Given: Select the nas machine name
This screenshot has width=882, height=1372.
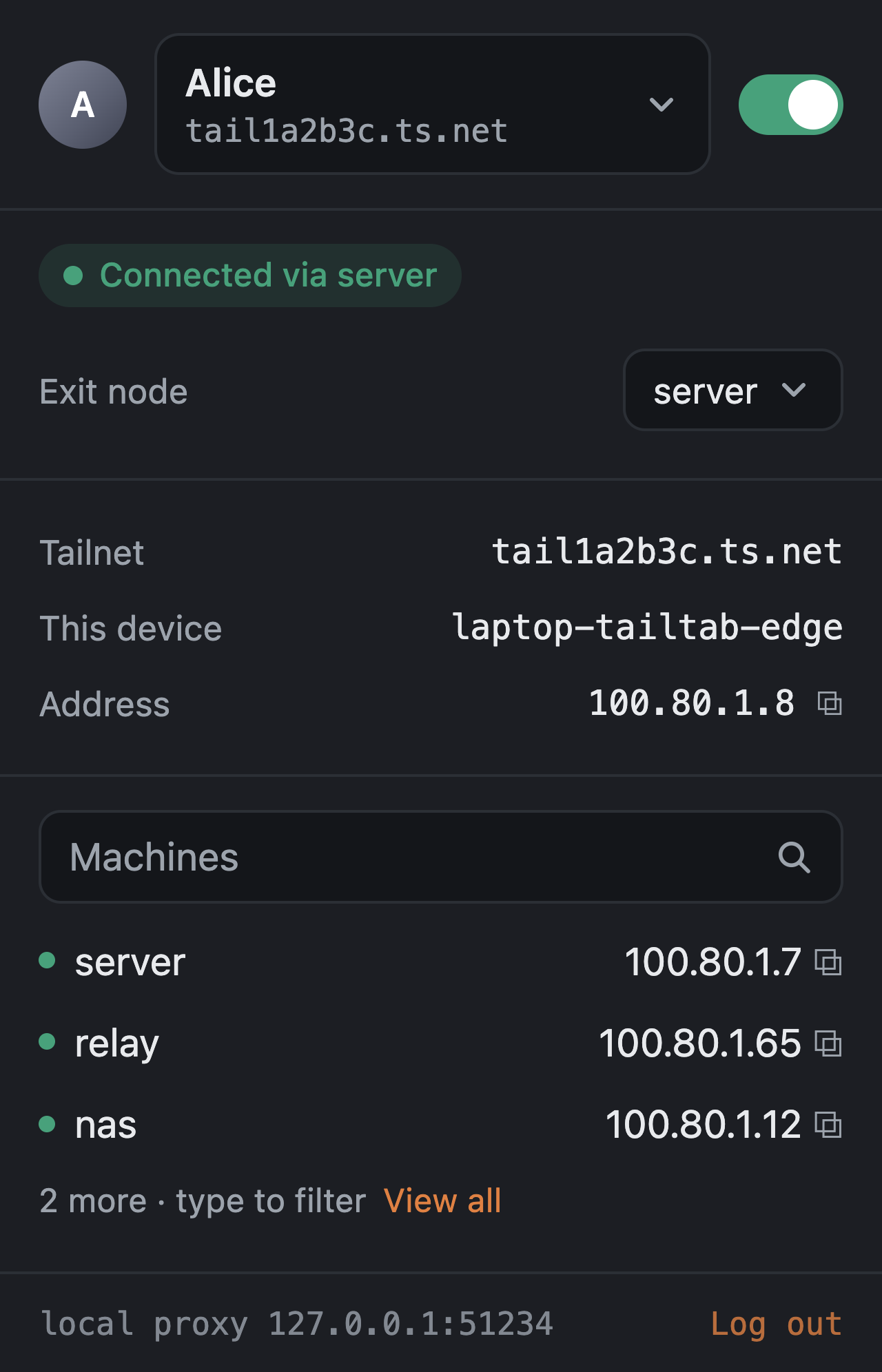Looking at the screenshot, I should coord(105,1125).
